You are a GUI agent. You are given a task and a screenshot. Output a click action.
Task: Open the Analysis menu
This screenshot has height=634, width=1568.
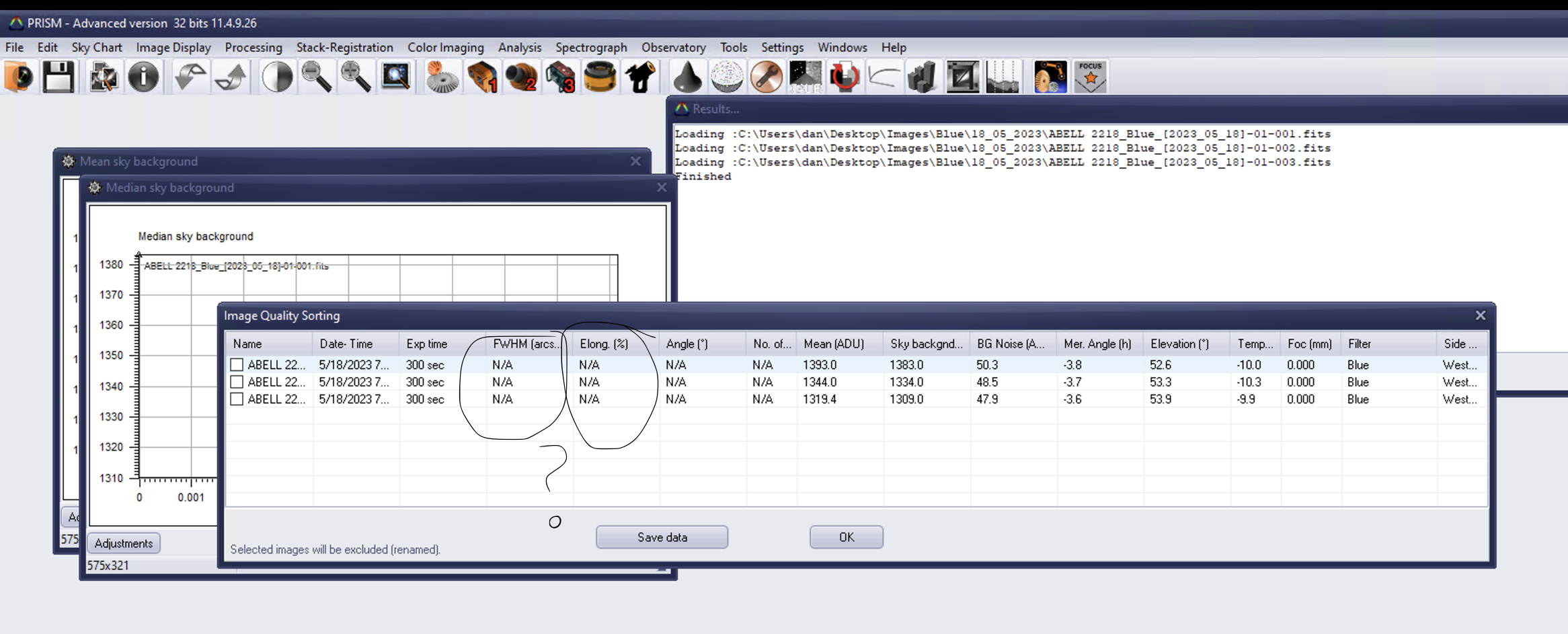[519, 48]
